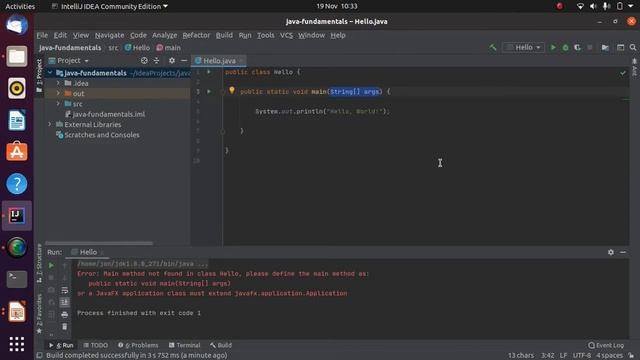Click the run gutter arrow beside main method
This screenshot has height=360, width=640.
click(x=209, y=91)
